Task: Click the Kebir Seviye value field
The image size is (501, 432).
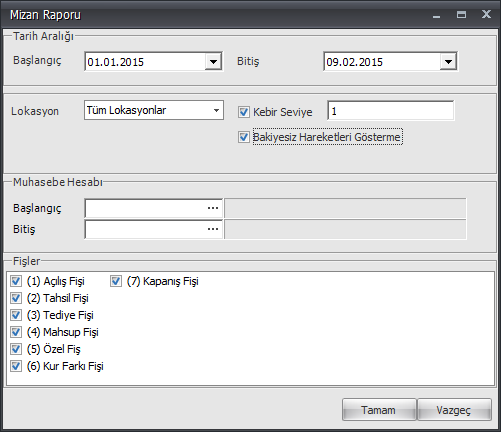Action: pyautogui.click(x=391, y=111)
